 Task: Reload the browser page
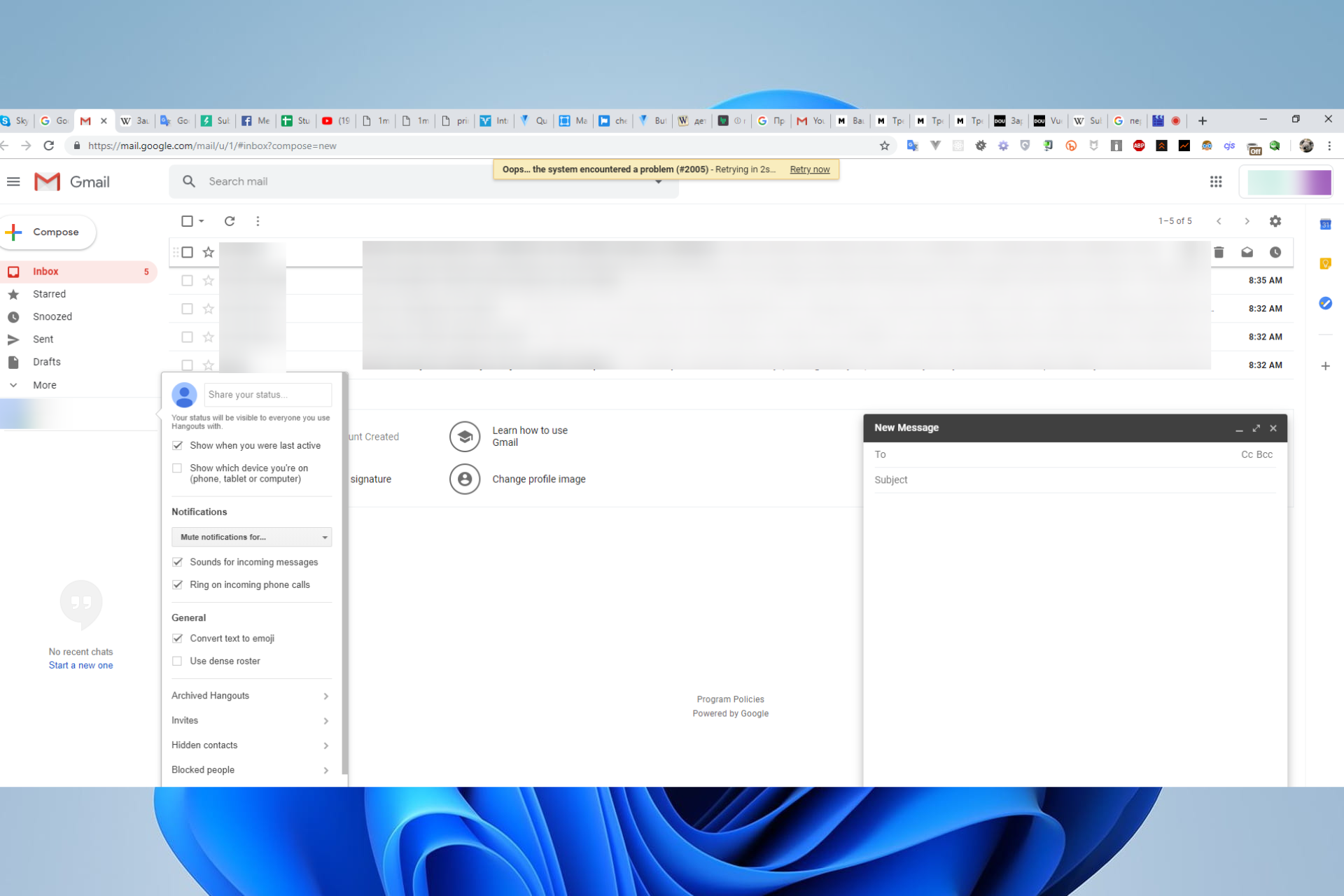pyautogui.click(x=48, y=146)
